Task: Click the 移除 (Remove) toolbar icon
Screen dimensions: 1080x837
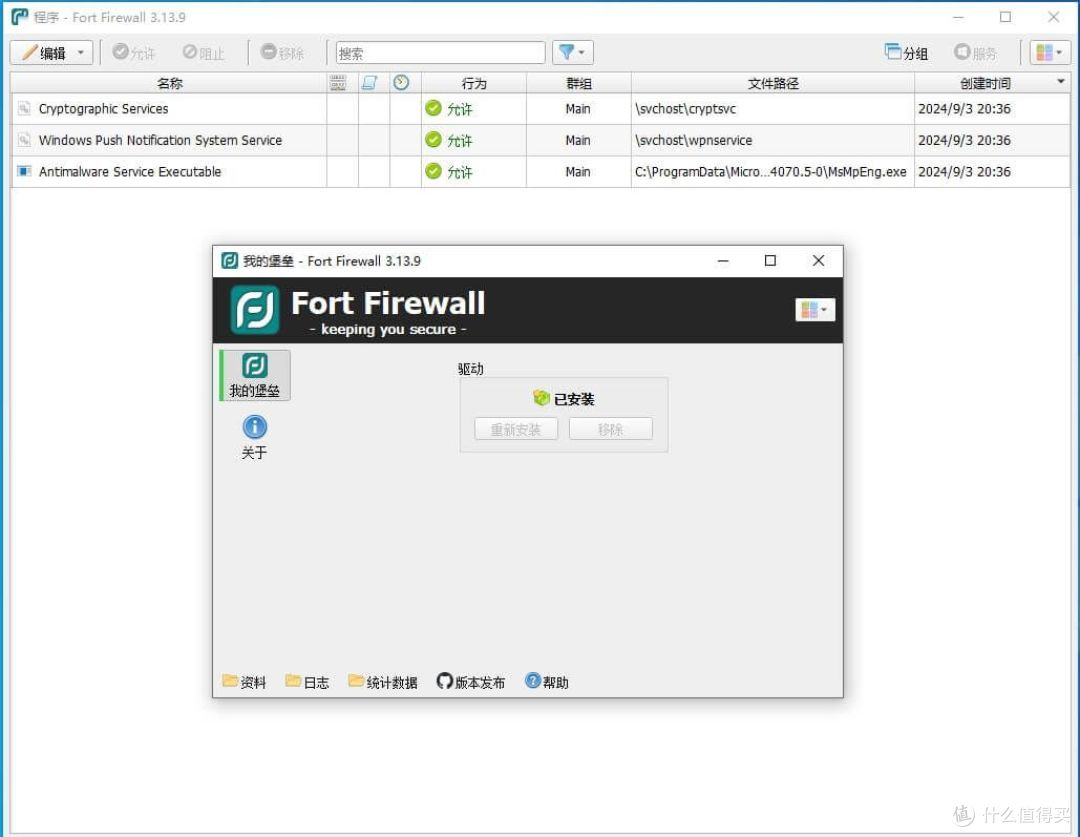Action: (284, 52)
